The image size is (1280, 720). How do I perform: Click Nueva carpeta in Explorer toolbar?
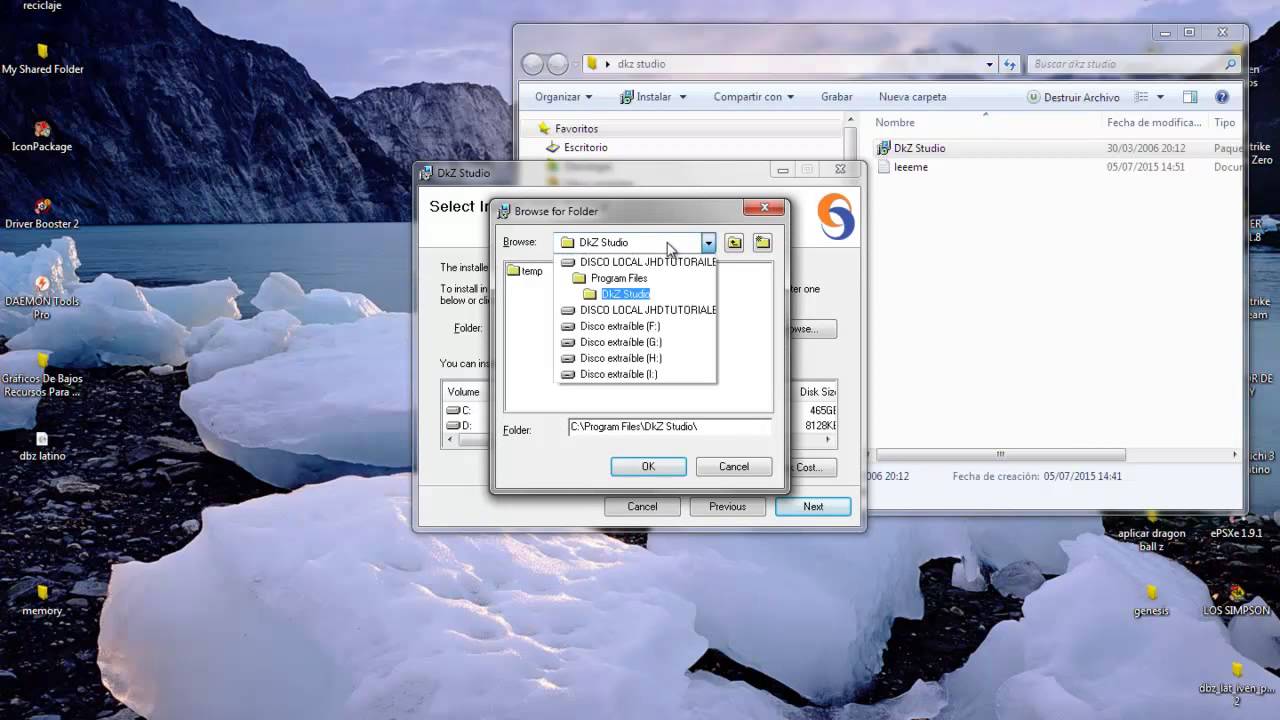pos(912,97)
